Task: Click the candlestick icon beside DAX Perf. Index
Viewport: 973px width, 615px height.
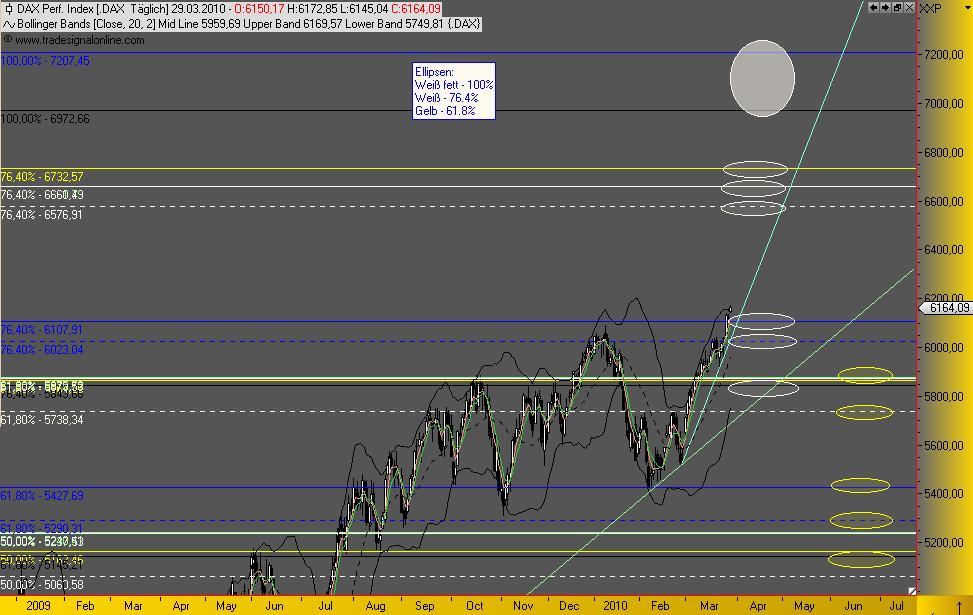Action: (9, 9)
